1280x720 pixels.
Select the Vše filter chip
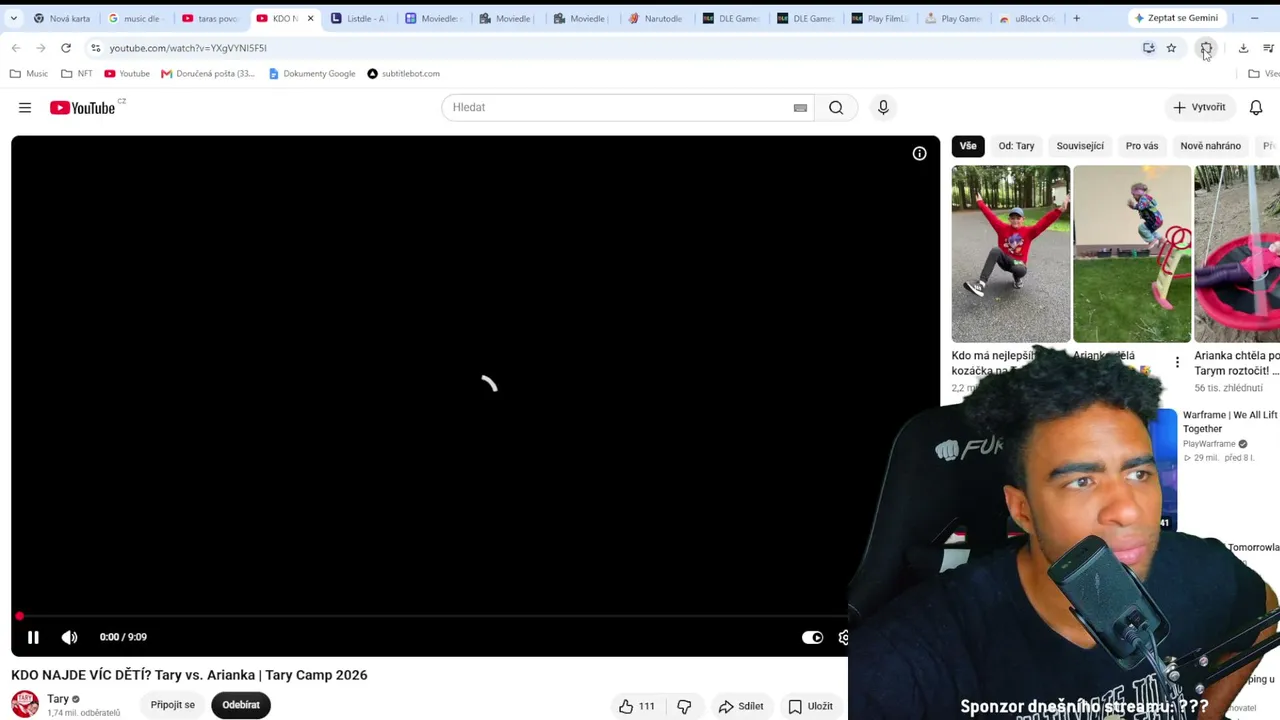click(968, 146)
